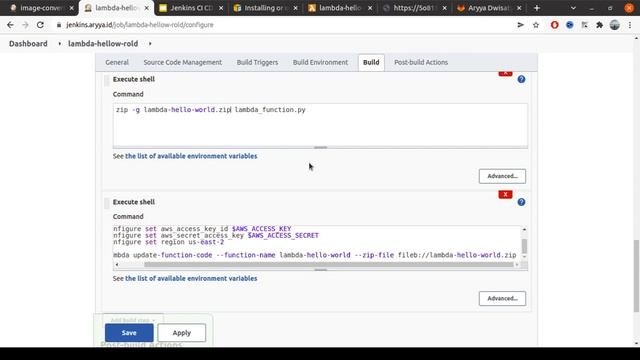The height and width of the screenshot is (360, 640).
Task: Open the browser profile avatar
Action: [x=615, y=25]
